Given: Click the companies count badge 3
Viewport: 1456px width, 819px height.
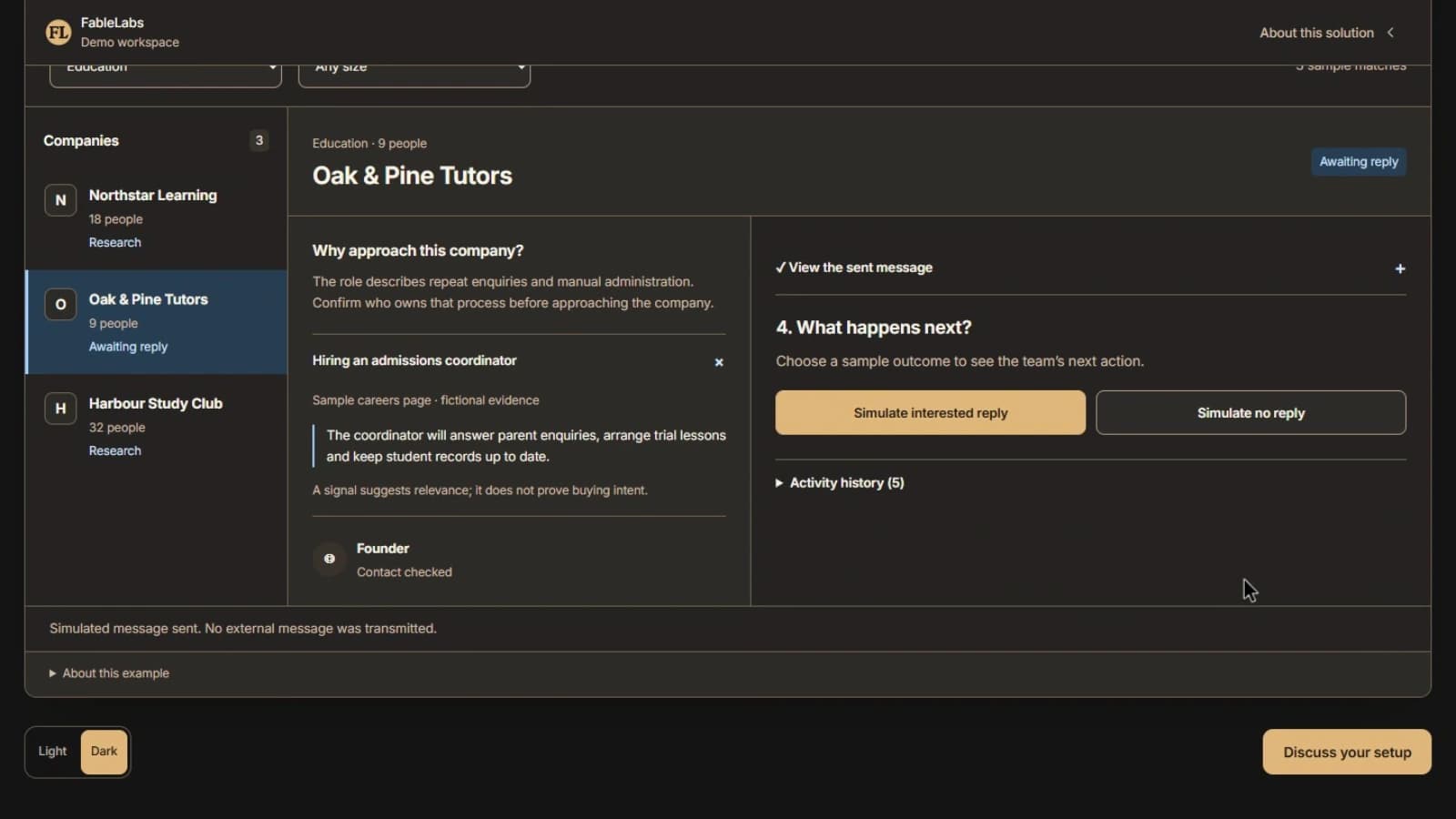Looking at the screenshot, I should 259,140.
